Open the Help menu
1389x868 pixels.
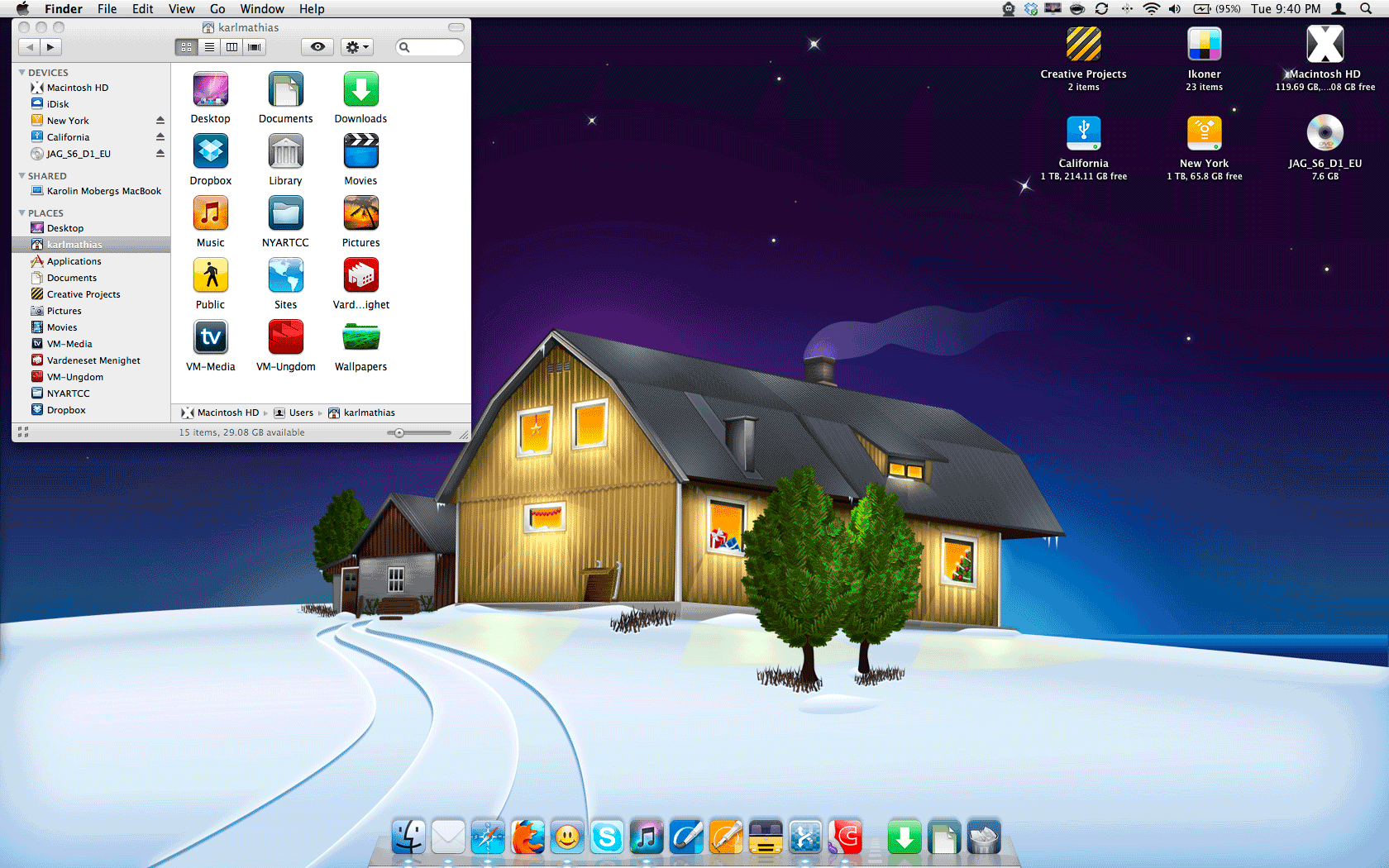point(312,9)
